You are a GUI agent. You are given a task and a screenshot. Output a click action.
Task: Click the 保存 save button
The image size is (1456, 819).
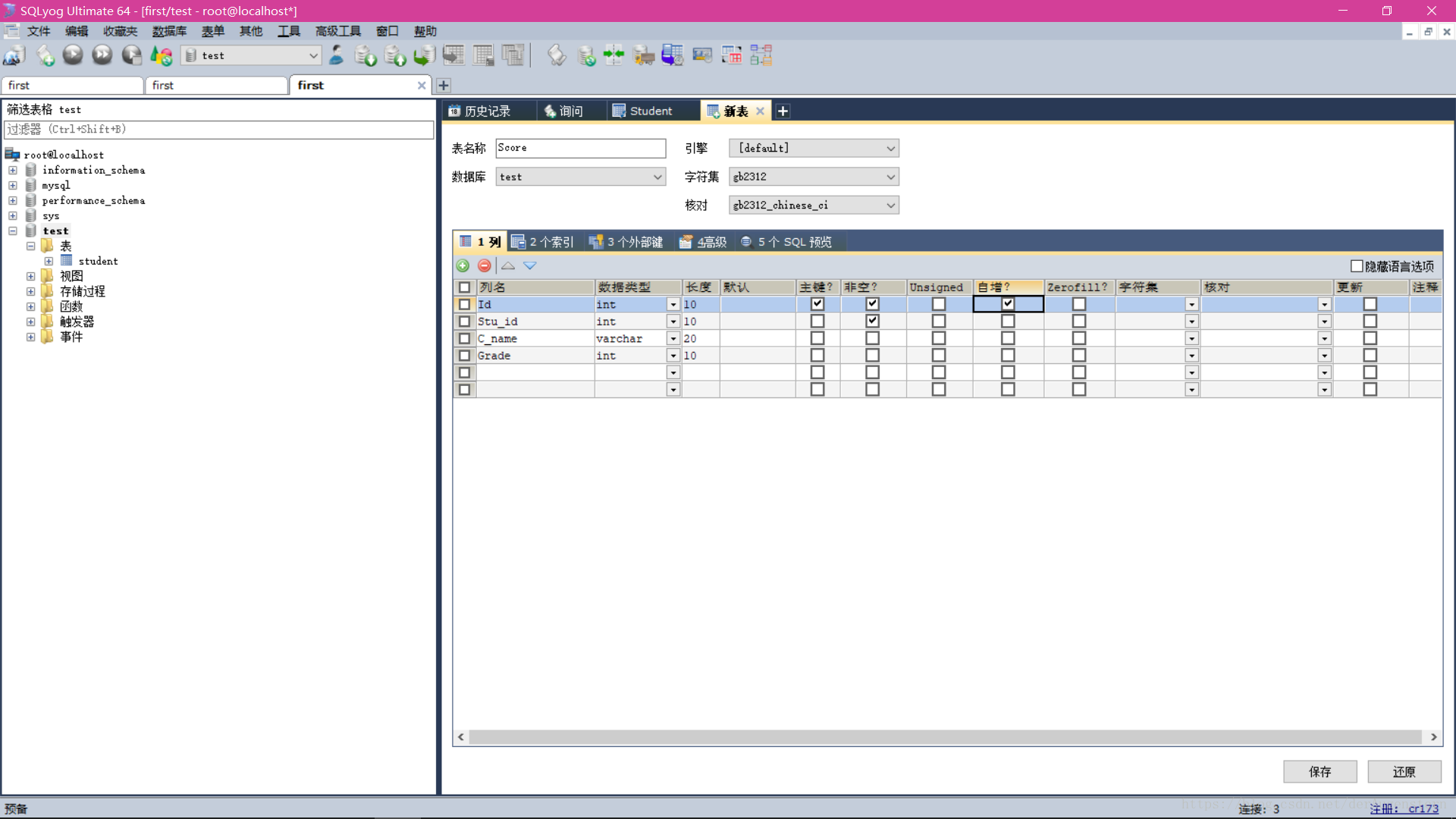click(x=1319, y=771)
